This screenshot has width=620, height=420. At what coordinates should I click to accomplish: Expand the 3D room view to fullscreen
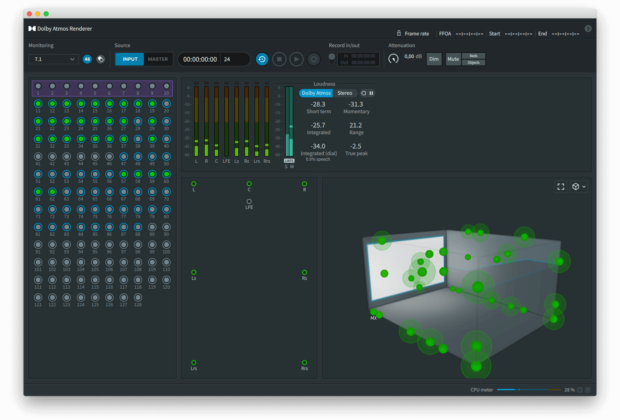tap(561, 187)
